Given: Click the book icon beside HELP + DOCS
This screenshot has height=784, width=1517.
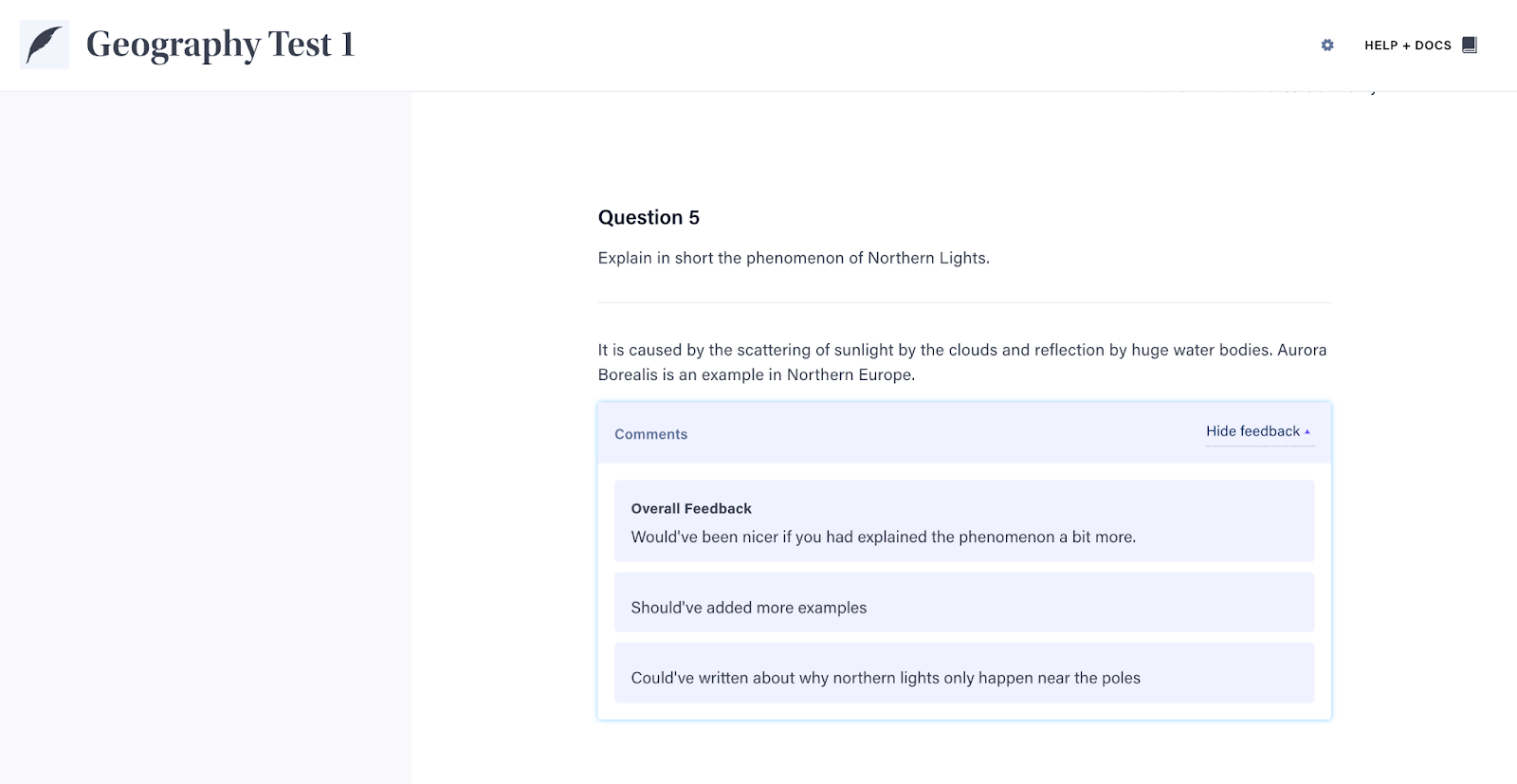Looking at the screenshot, I should (x=1470, y=45).
